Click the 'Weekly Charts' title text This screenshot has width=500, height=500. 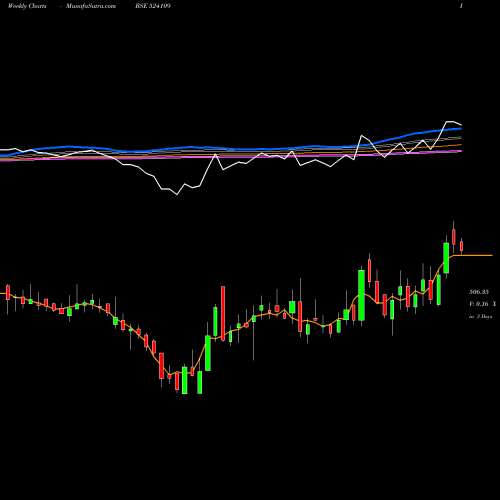click(x=27, y=6)
